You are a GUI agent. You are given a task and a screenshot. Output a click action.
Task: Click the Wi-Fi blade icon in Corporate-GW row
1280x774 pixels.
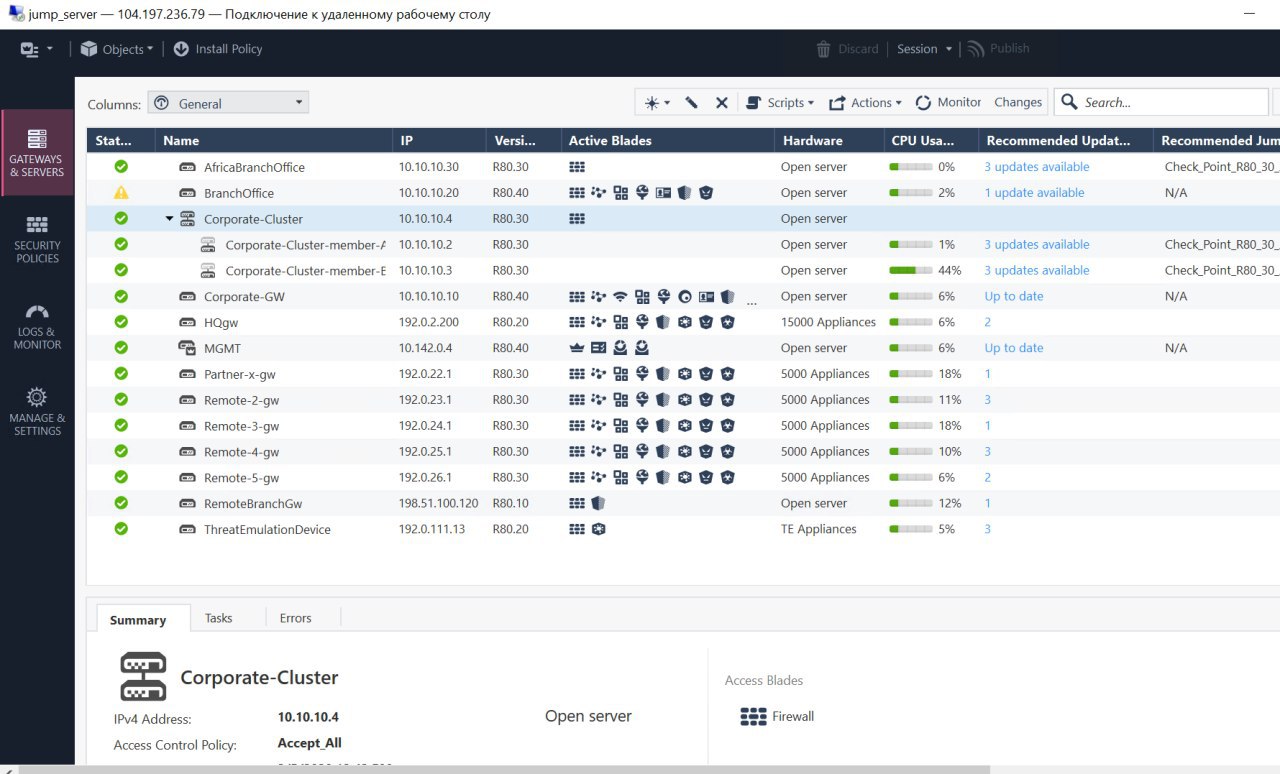coord(620,297)
